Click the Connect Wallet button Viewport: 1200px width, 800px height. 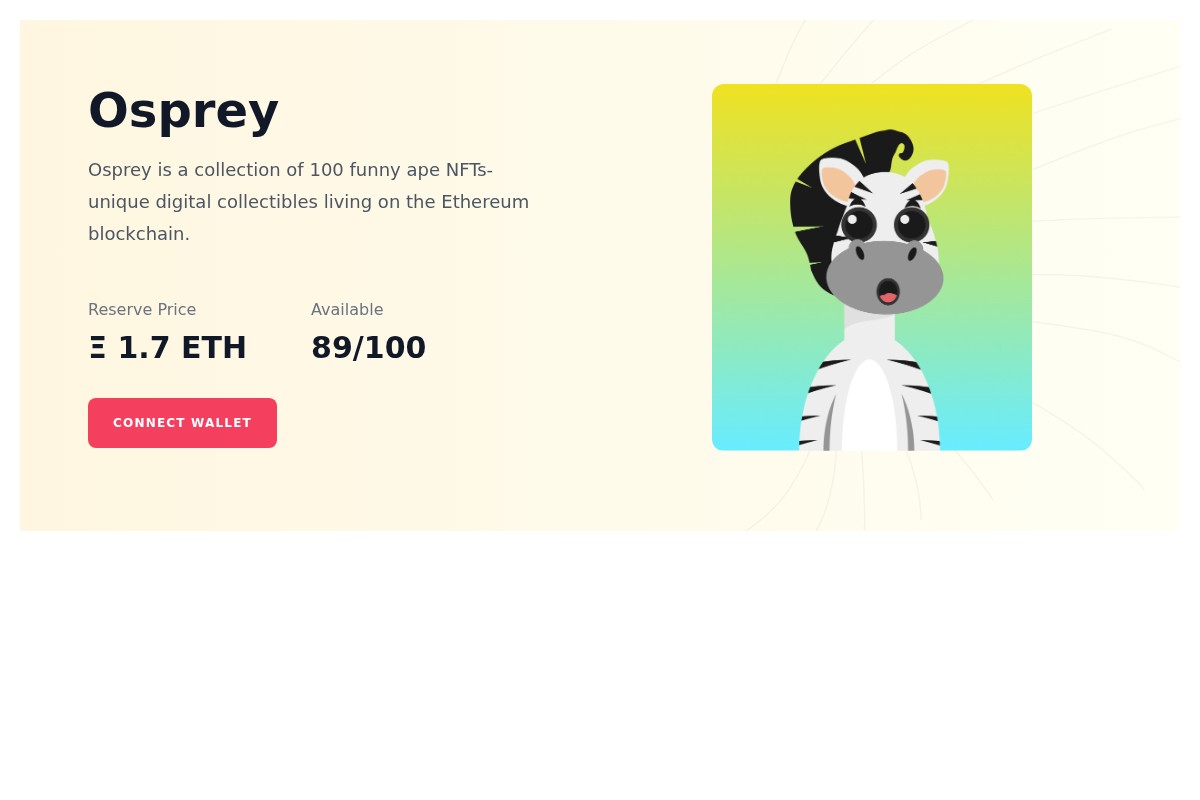(x=182, y=423)
